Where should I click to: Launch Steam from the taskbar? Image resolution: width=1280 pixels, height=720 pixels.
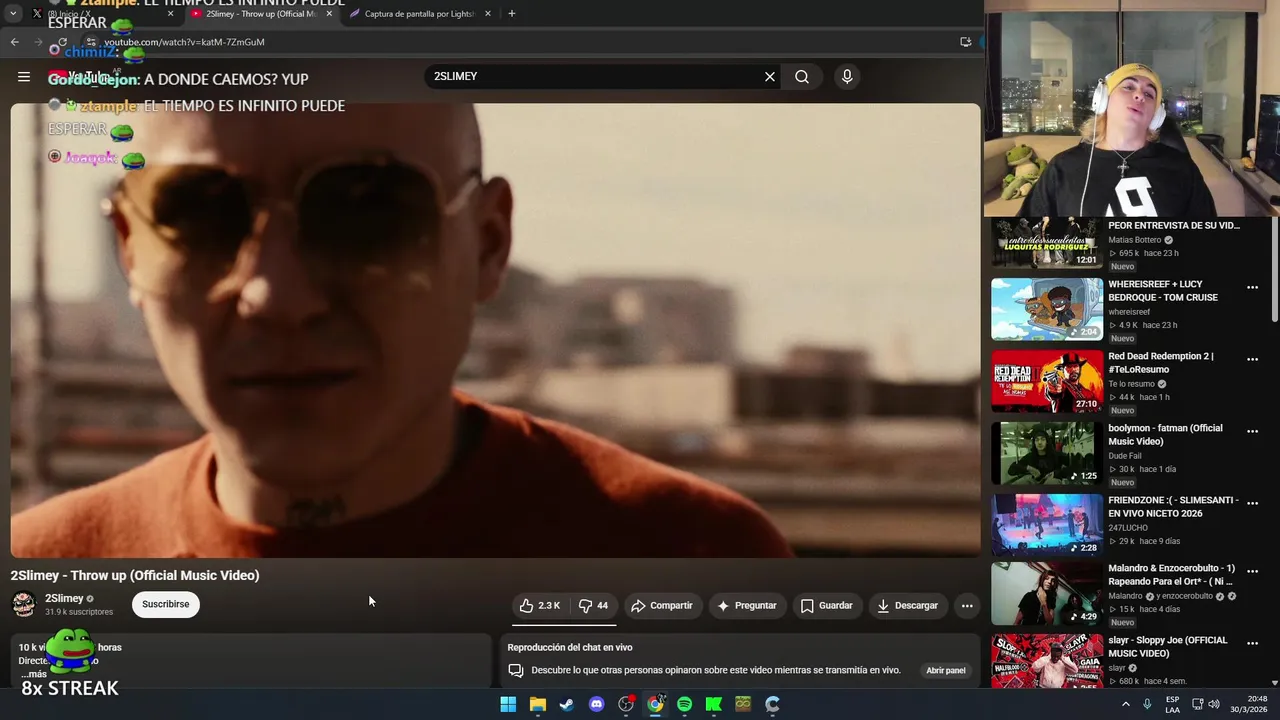(x=567, y=704)
